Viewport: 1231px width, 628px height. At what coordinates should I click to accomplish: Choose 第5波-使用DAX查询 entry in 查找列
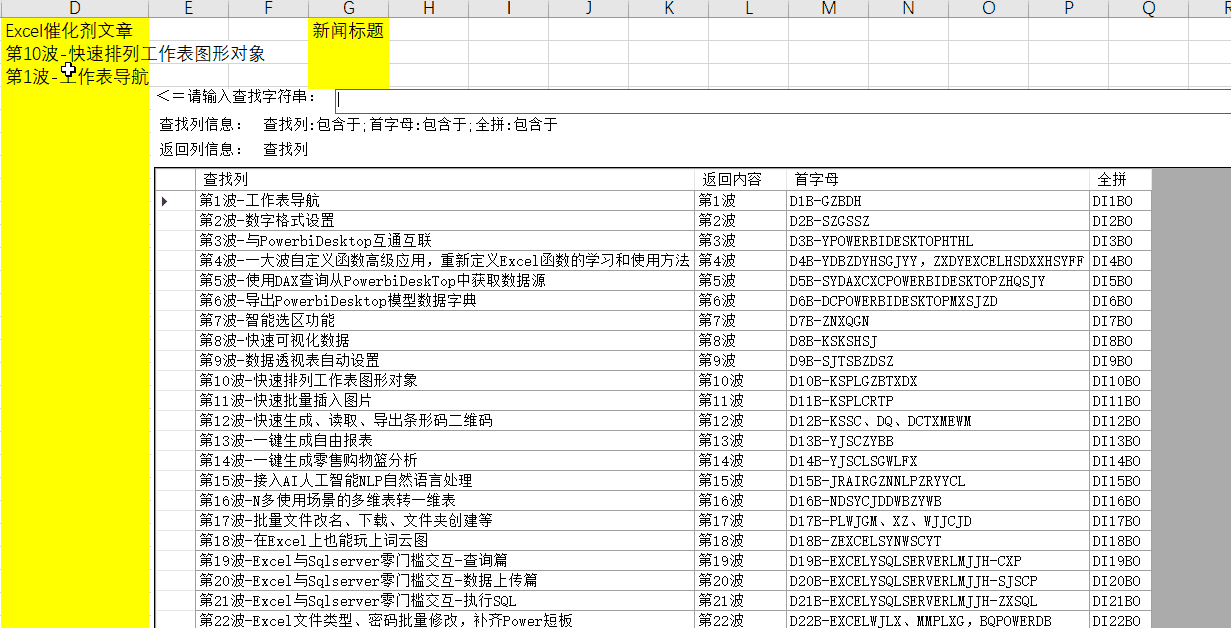(x=445, y=281)
